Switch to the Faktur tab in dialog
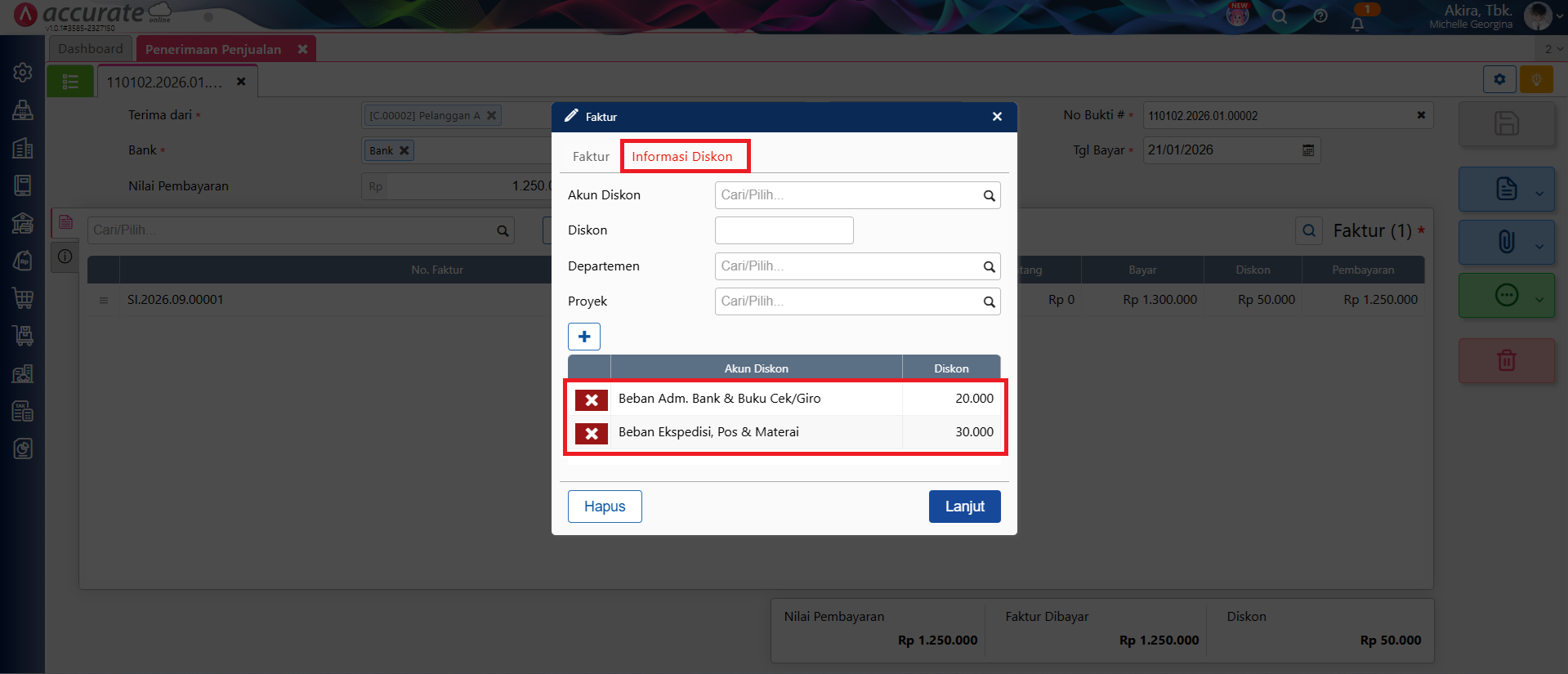Image resolution: width=1568 pixels, height=674 pixels. click(x=591, y=157)
